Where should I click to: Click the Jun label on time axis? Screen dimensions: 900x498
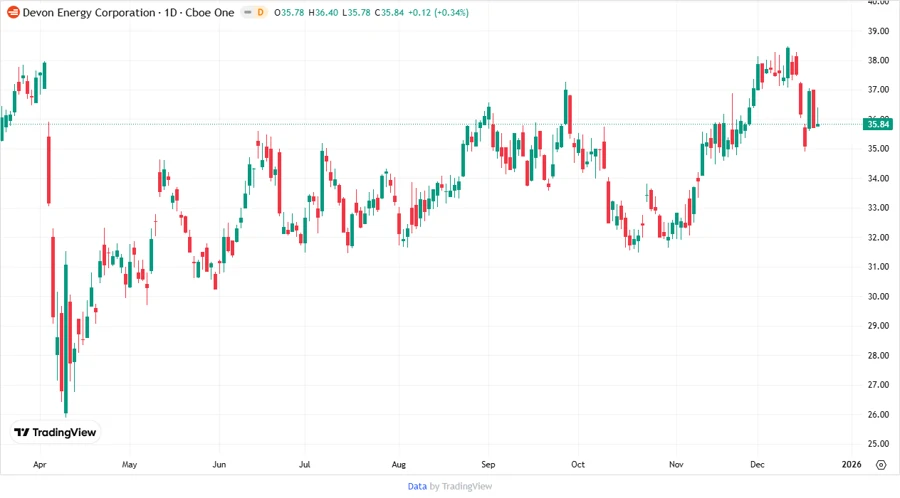pyautogui.click(x=219, y=464)
